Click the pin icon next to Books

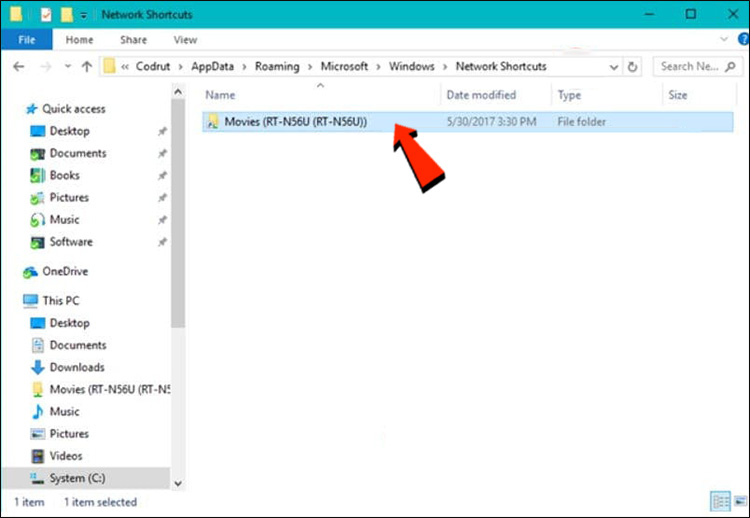click(162, 176)
